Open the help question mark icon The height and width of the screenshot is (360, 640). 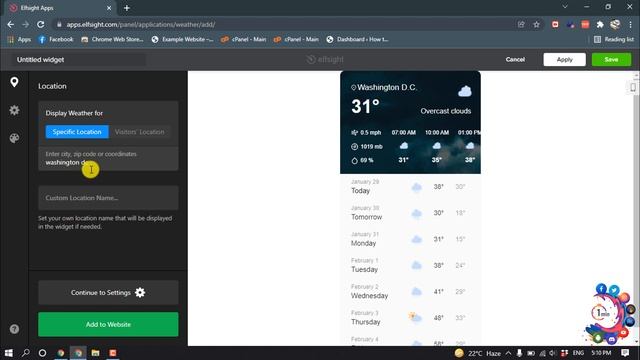click(14, 329)
